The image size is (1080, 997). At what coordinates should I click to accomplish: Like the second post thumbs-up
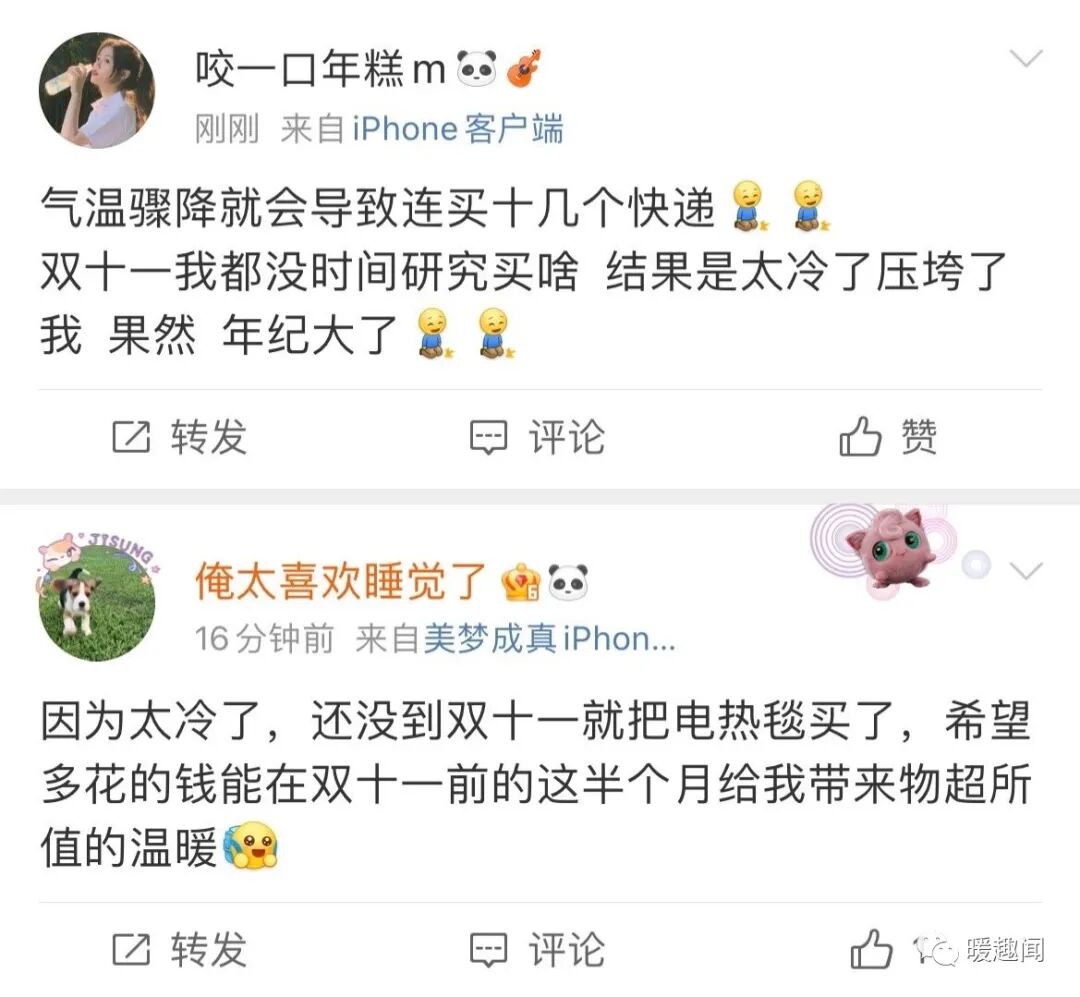[871, 949]
